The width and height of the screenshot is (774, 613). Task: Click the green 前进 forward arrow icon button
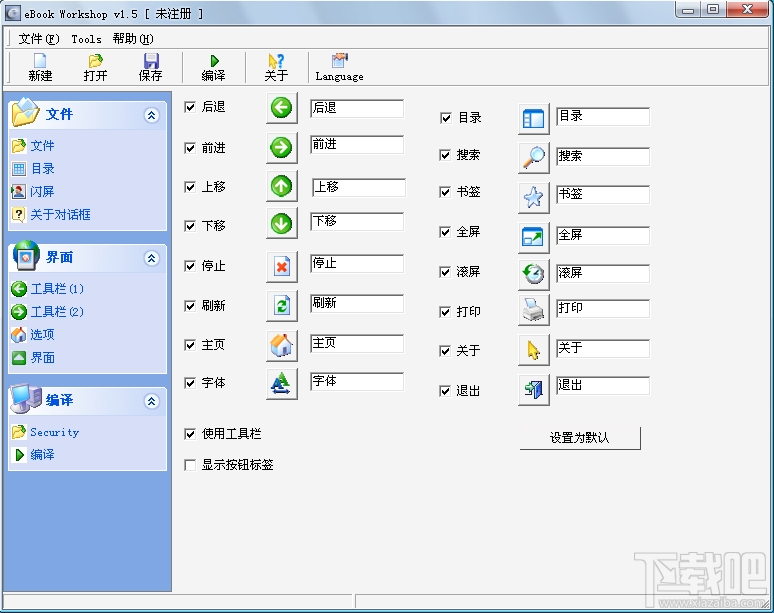[282, 148]
